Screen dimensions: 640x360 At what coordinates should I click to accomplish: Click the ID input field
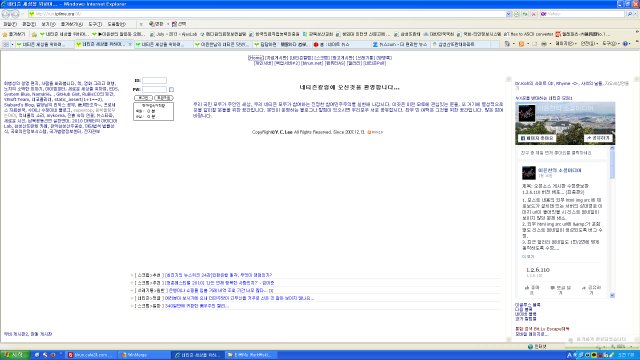click(x=154, y=80)
